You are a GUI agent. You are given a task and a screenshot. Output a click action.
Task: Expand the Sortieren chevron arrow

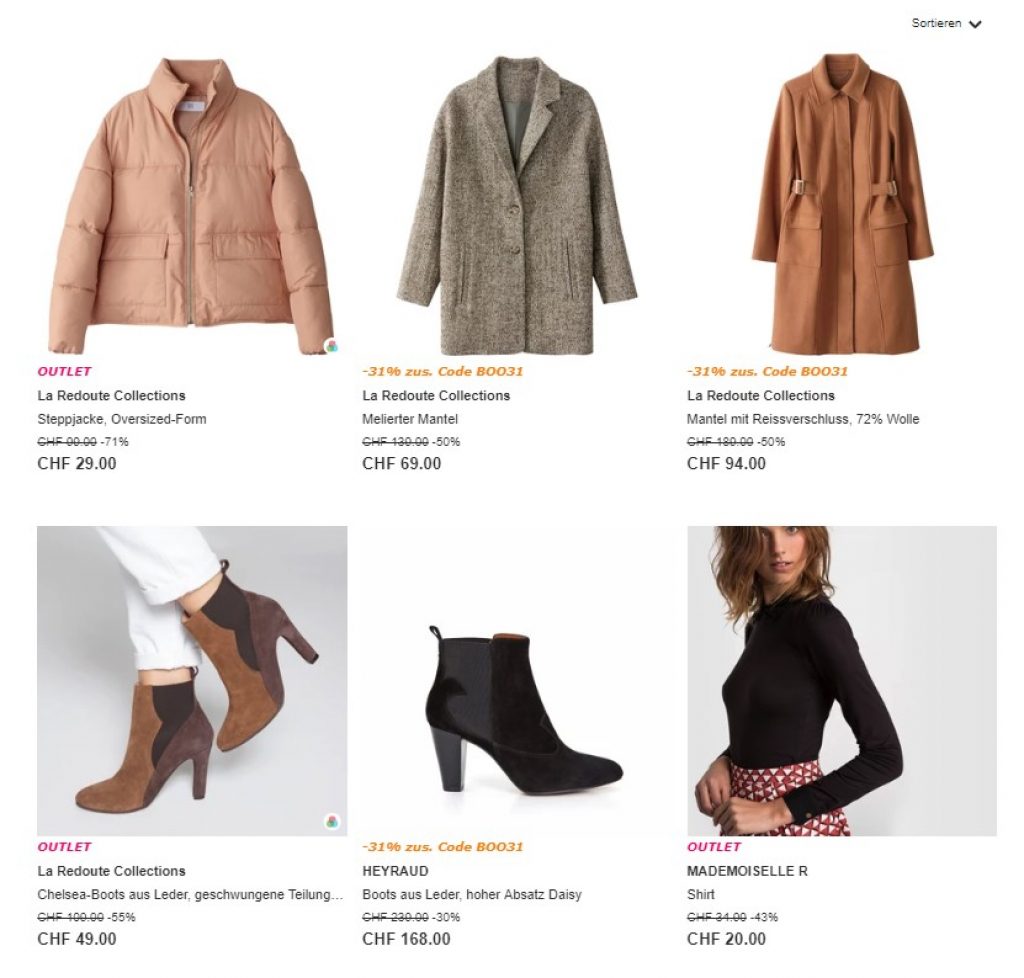click(975, 24)
